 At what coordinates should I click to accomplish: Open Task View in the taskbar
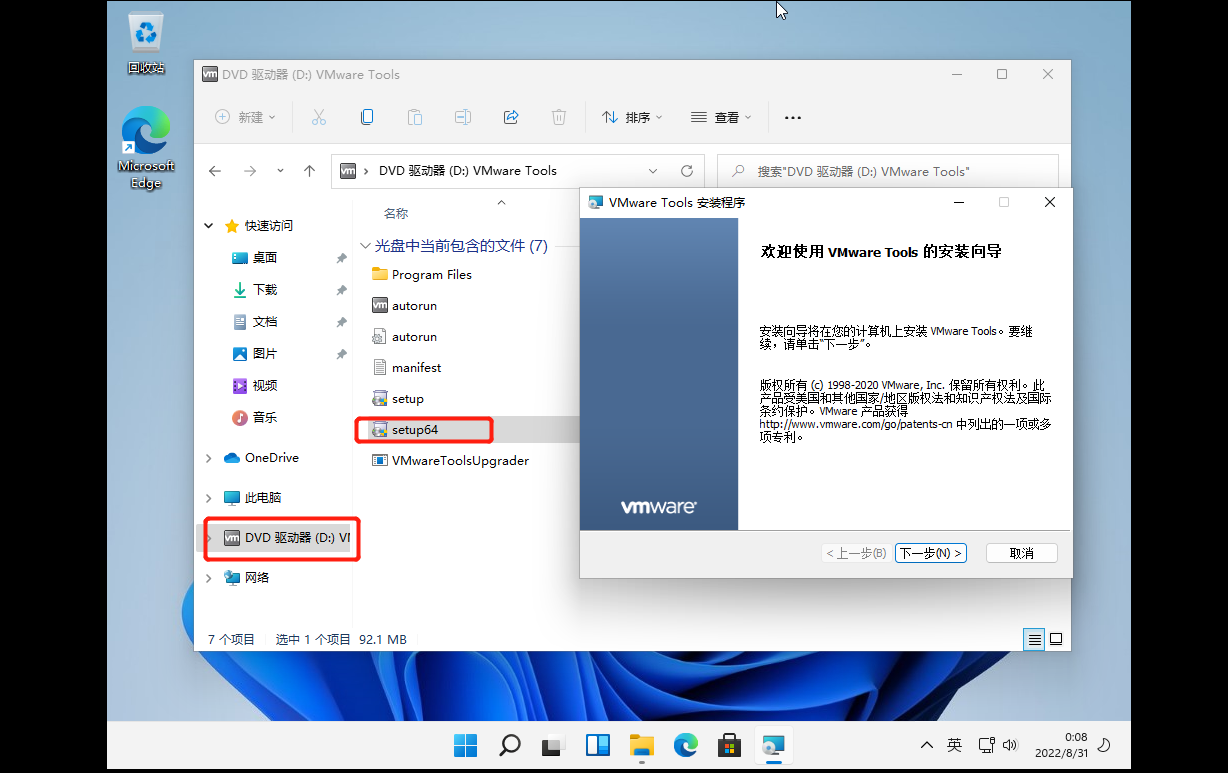553,745
